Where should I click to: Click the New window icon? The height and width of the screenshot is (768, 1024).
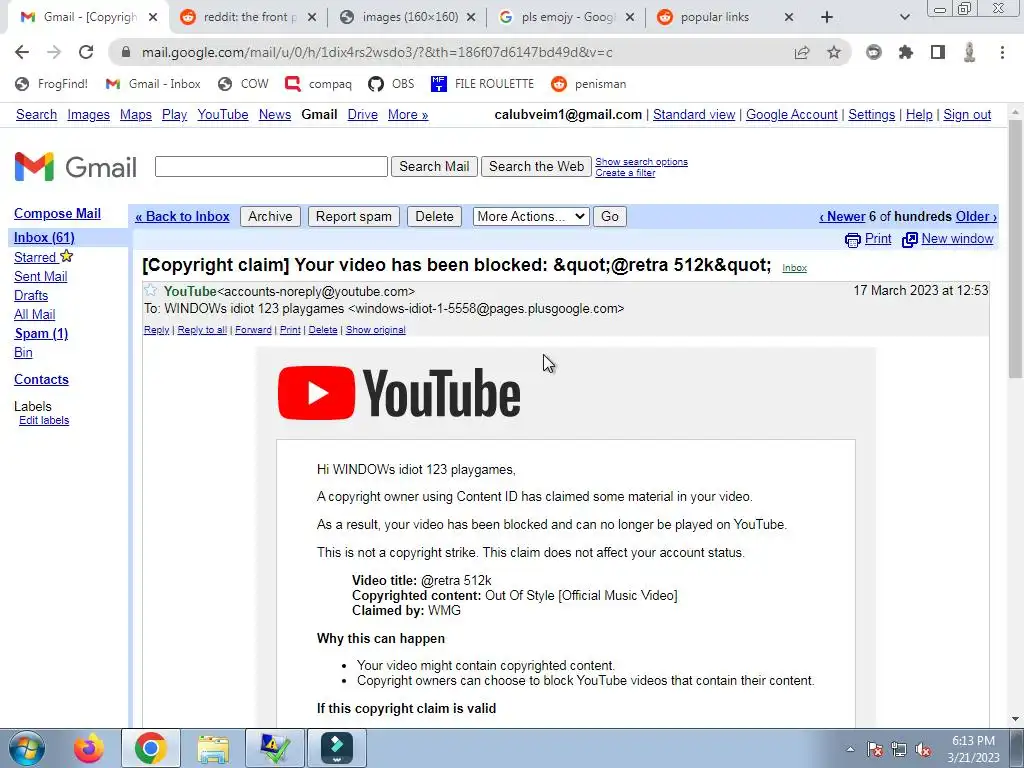[910, 240]
